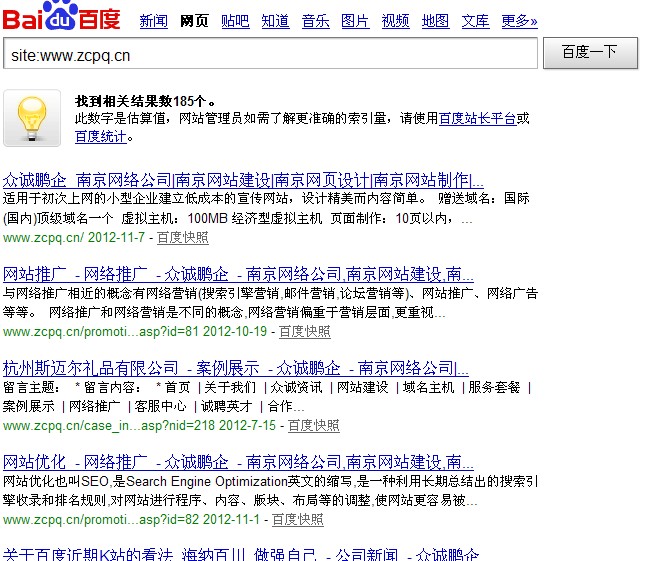Open 百度快照 for the 2012-11-7 result
658x561 pixels.
(x=183, y=238)
